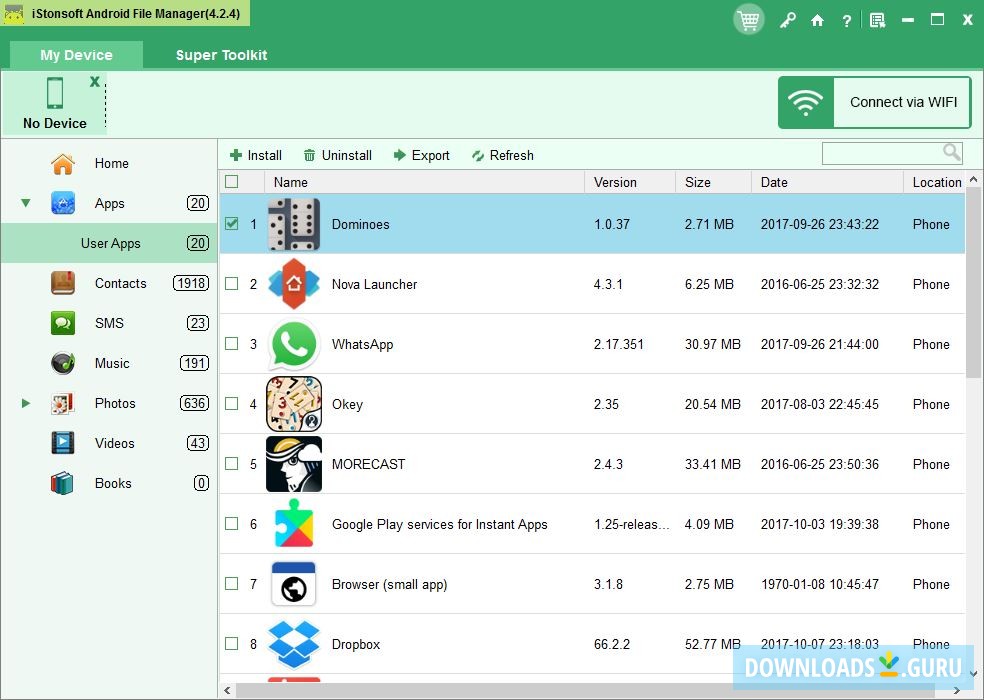Image resolution: width=984 pixels, height=700 pixels.
Task: Sort by the Version column header
Action: [x=630, y=182]
